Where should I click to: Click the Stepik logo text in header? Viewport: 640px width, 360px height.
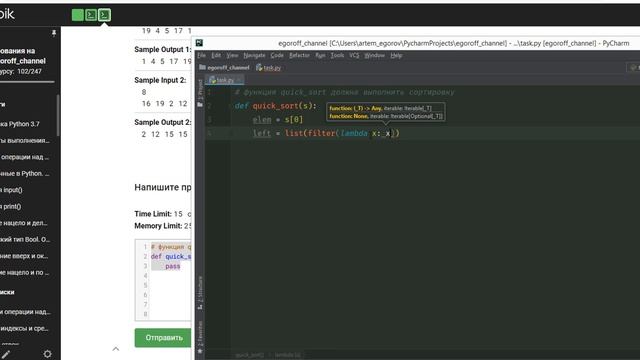coord(7,14)
